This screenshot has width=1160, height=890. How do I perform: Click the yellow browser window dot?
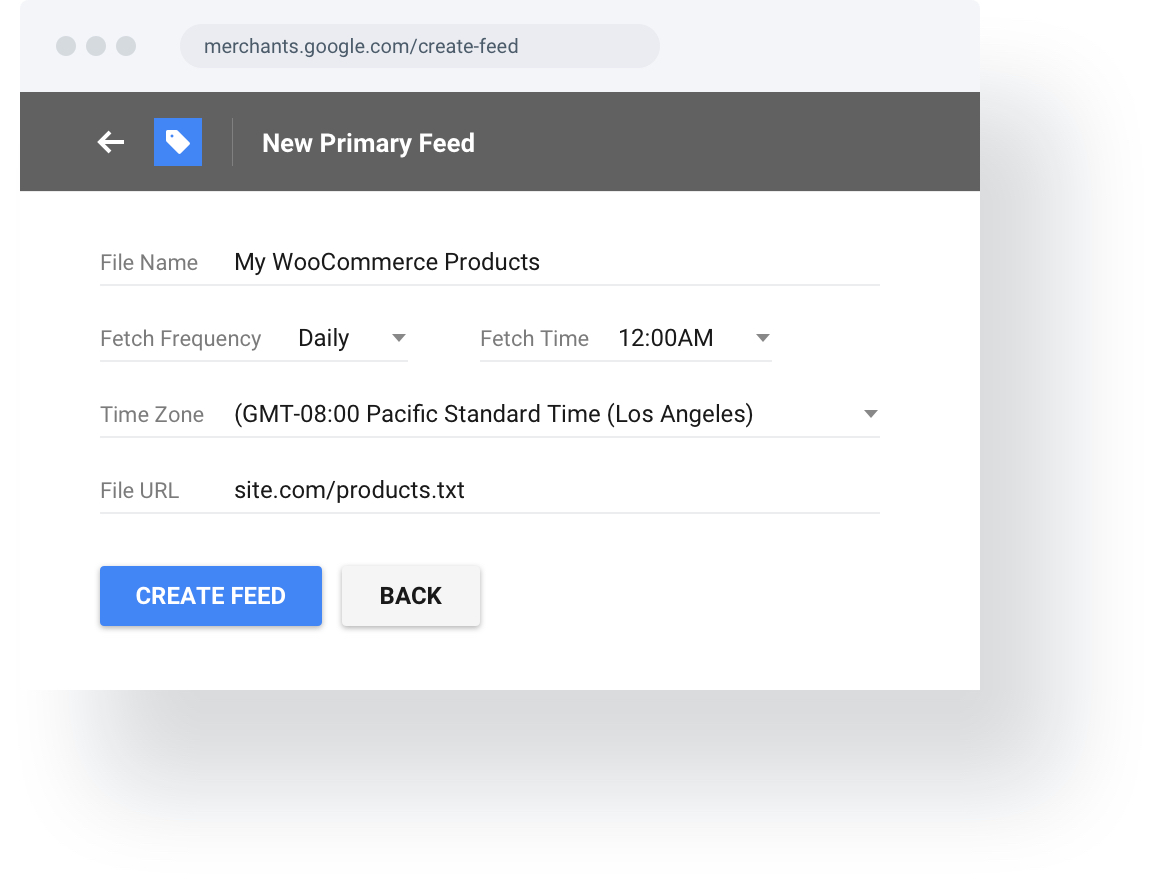(95, 45)
